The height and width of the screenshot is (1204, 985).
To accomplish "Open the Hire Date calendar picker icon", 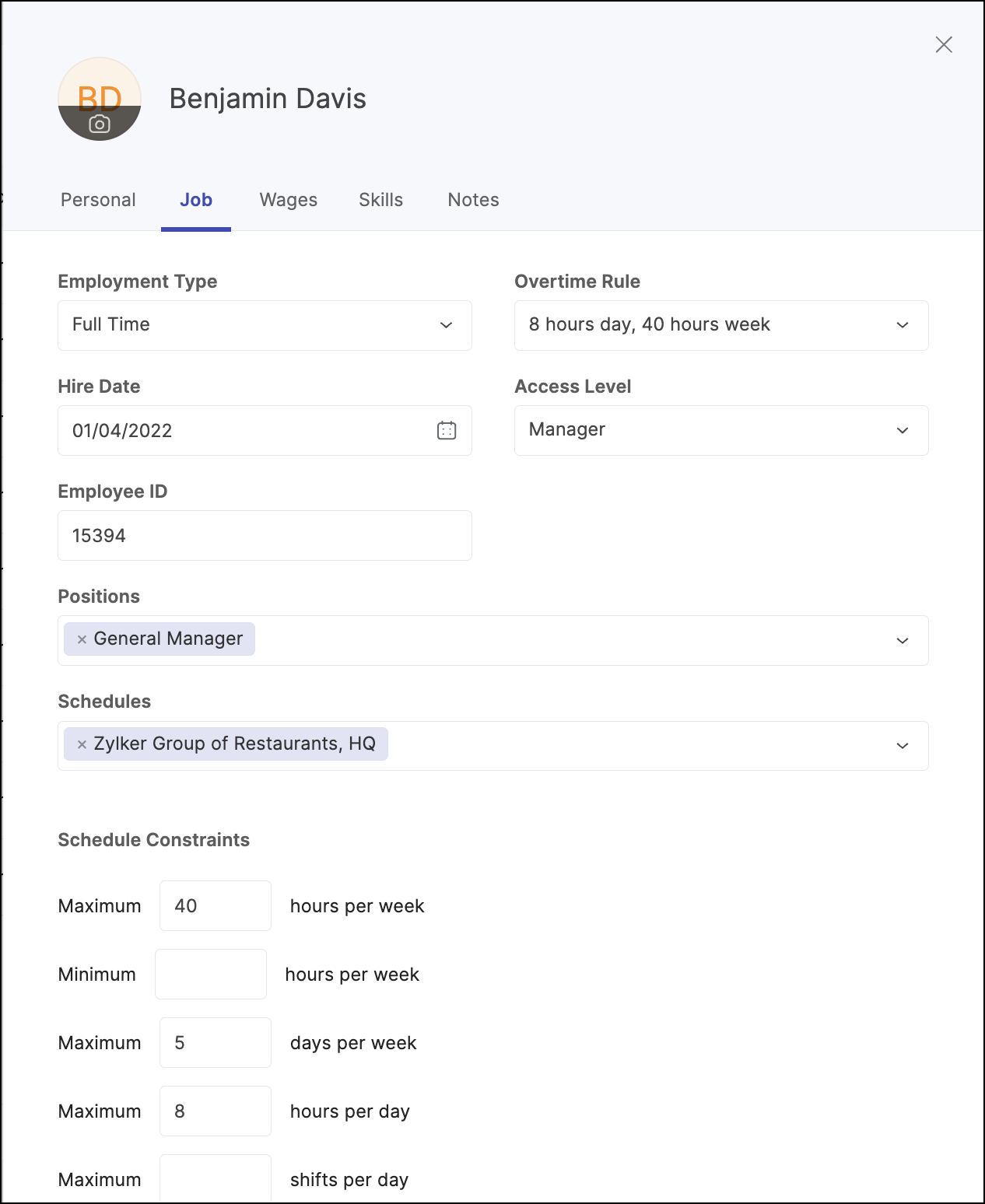I will [447, 430].
